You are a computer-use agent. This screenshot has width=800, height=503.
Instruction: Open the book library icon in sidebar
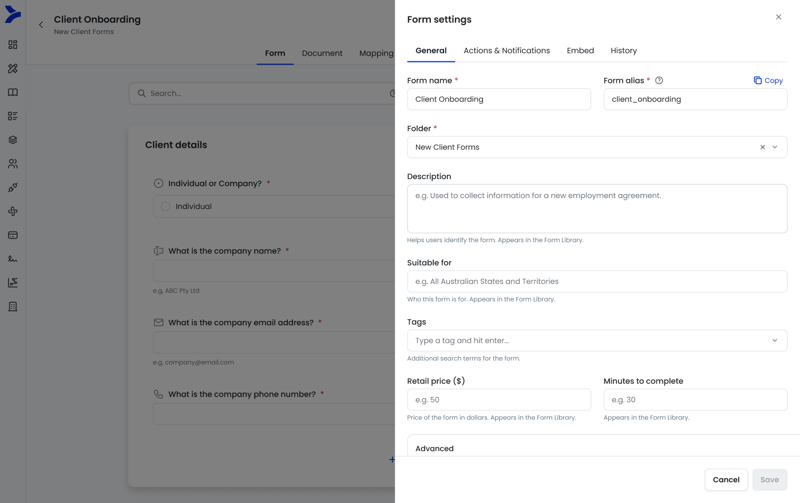(x=13, y=92)
